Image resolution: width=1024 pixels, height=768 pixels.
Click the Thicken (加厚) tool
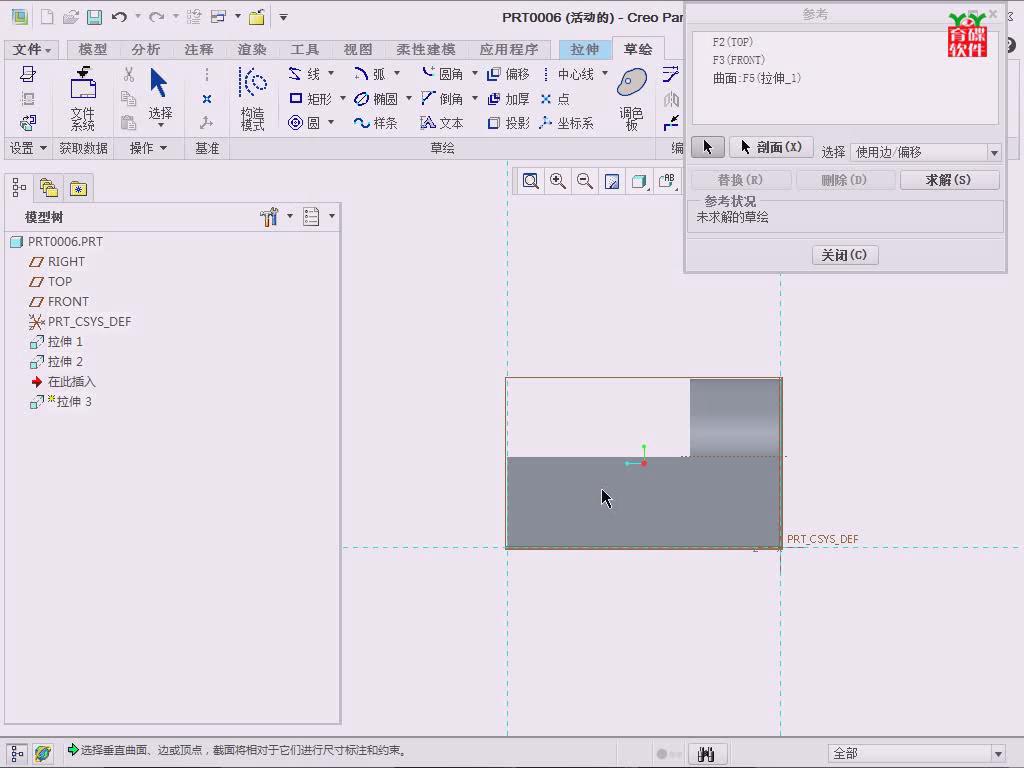pyautogui.click(x=508, y=99)
